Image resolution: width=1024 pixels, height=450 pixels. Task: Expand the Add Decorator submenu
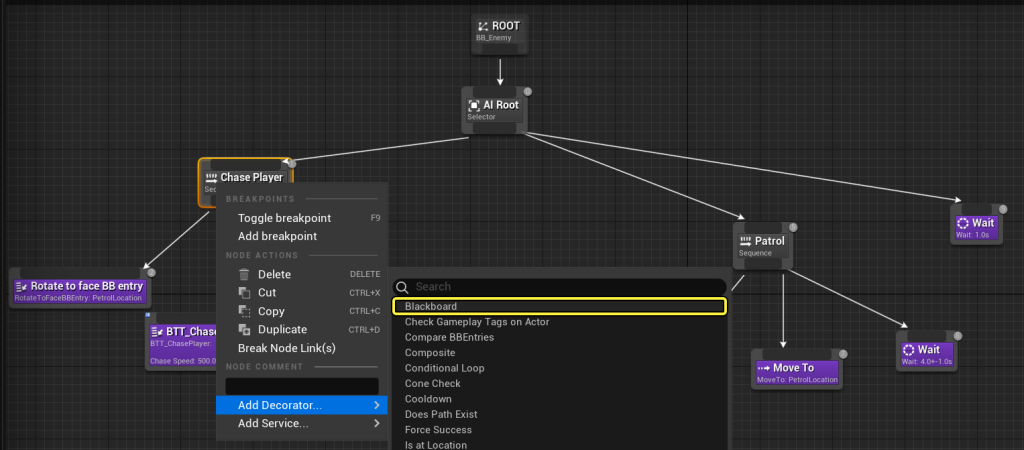point(300,405)
